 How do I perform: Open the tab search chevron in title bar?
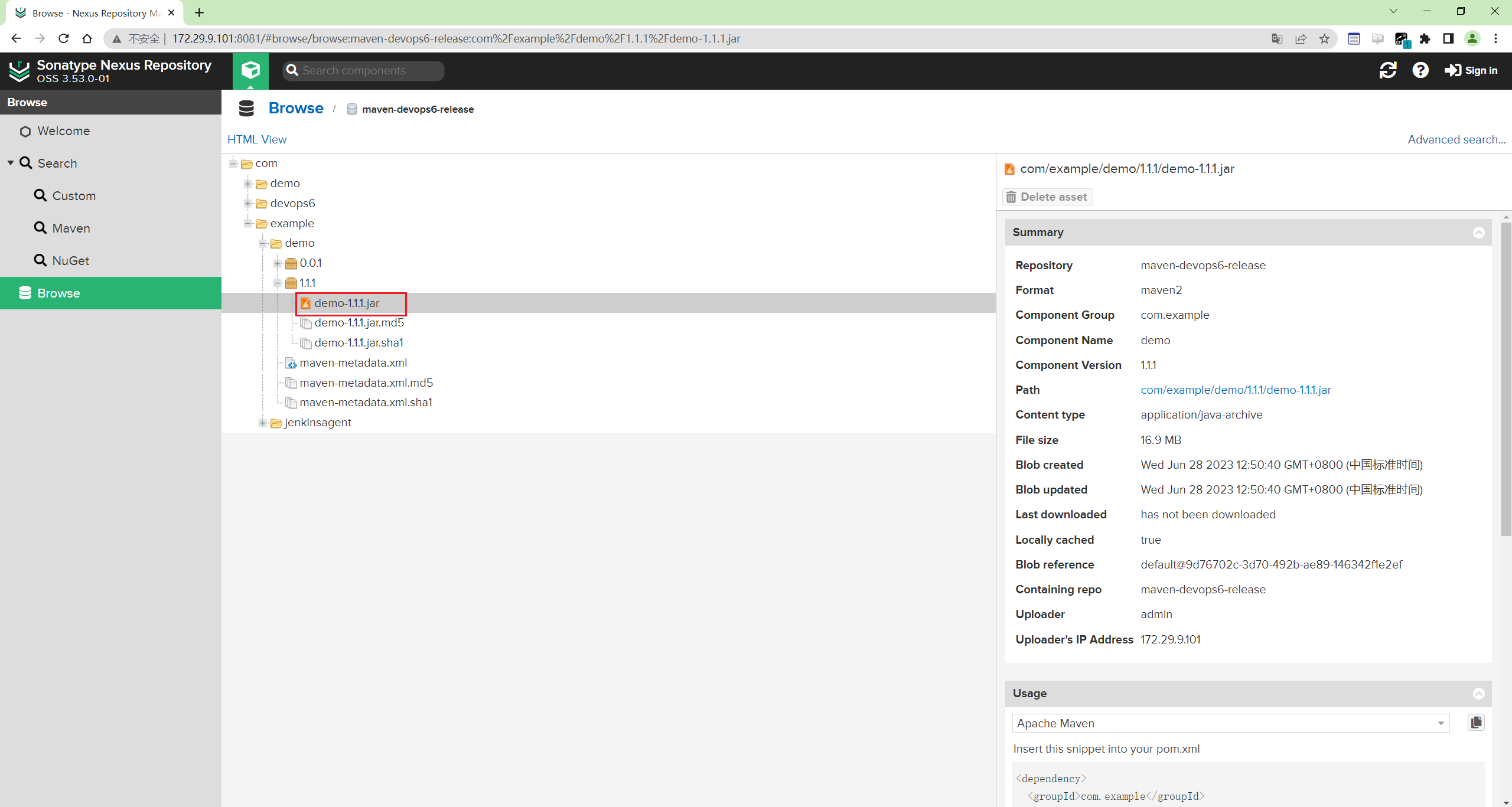click(1393, 11)
